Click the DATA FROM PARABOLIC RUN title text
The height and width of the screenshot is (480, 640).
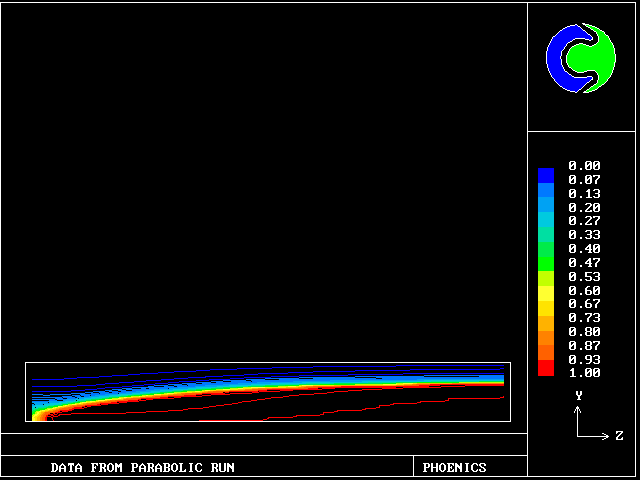(x=143, y=467)
